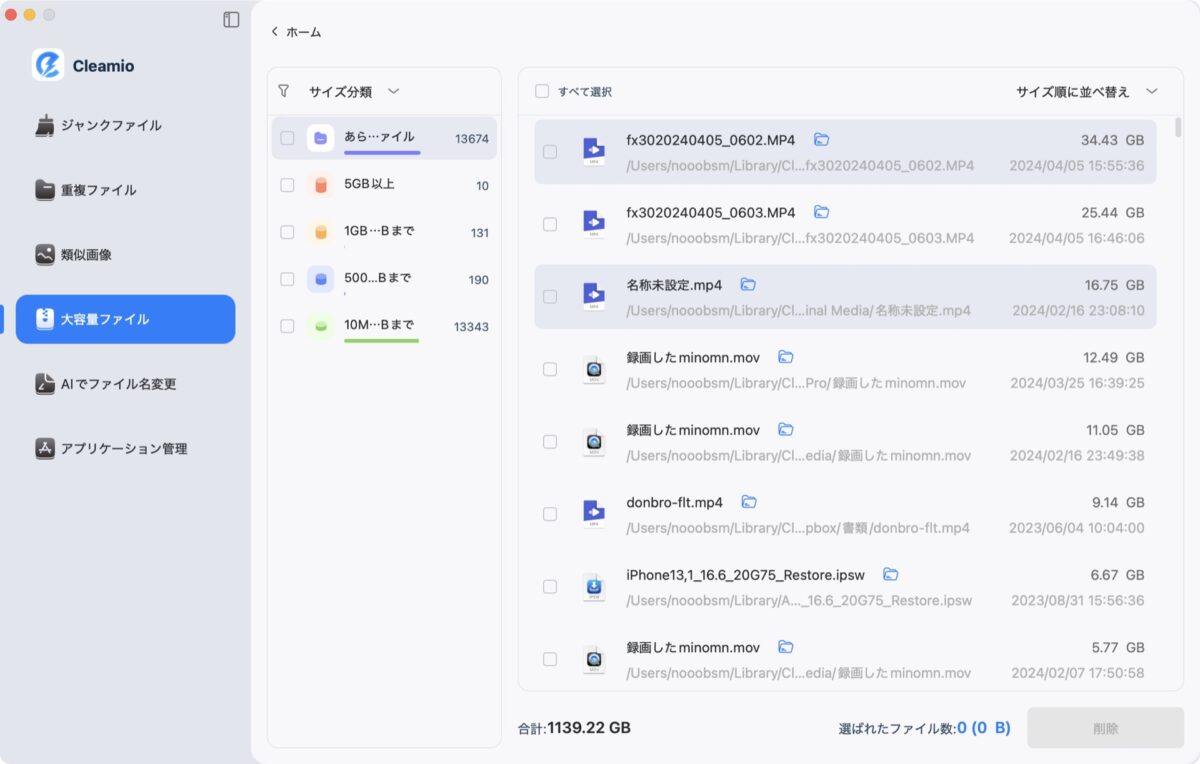Reveal fx3020240405_0602.MP4 in folder icon
Image resolution: width=1200 pixels, height=764 pixels.
click(x=821, y=139)
